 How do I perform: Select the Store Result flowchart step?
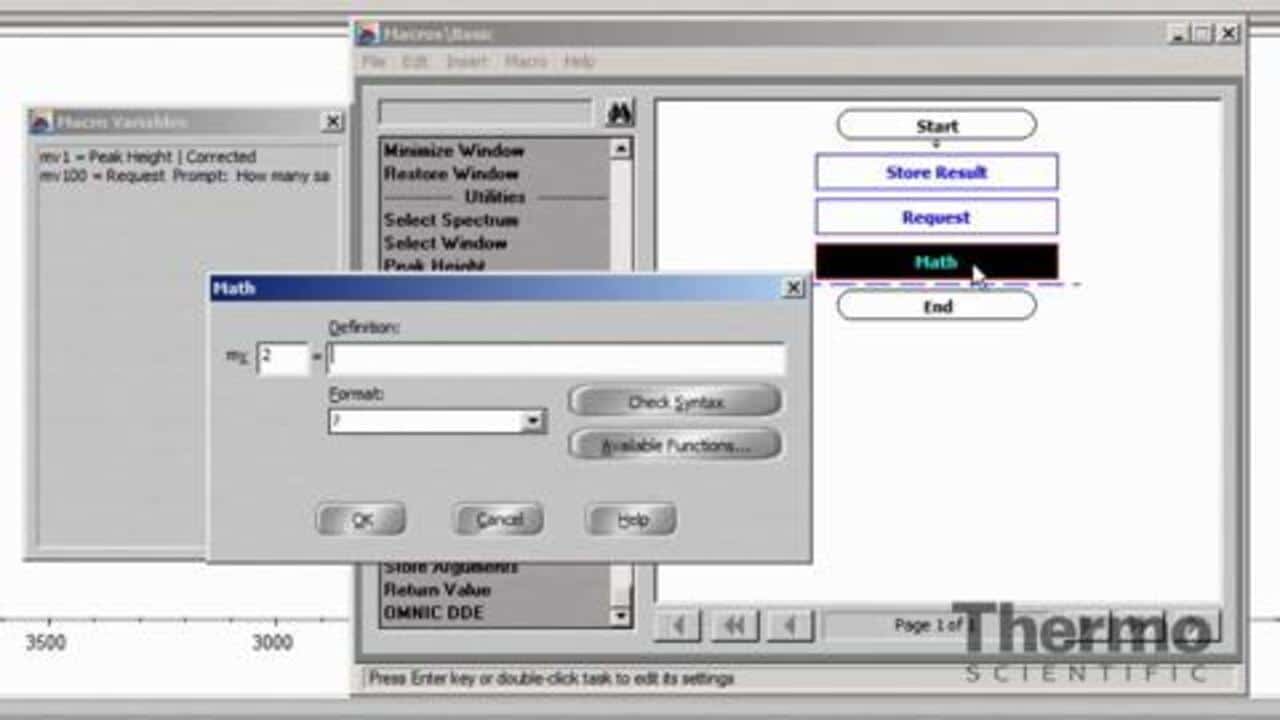(936, 172)
